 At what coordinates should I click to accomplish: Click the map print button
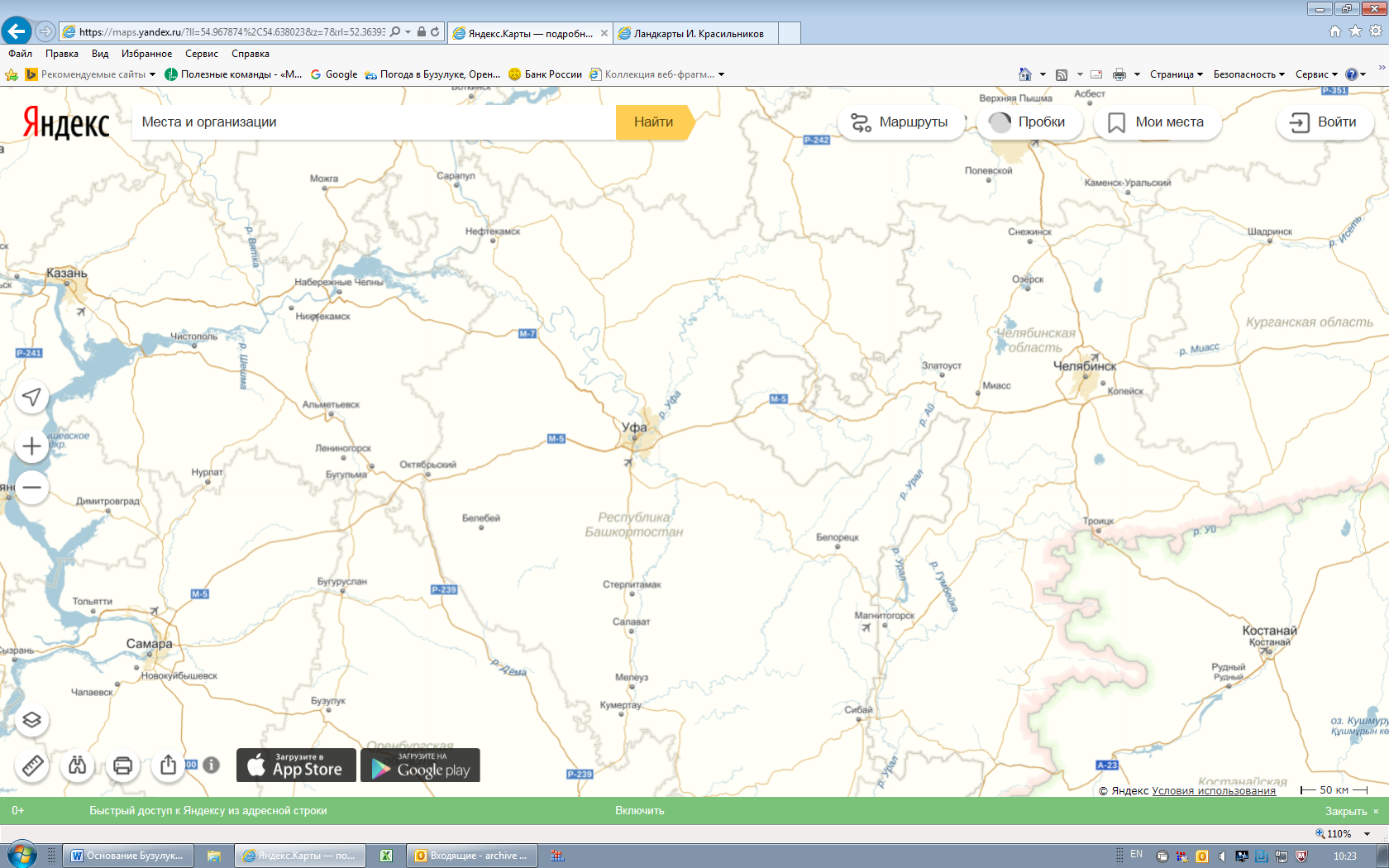click(123, 765)
